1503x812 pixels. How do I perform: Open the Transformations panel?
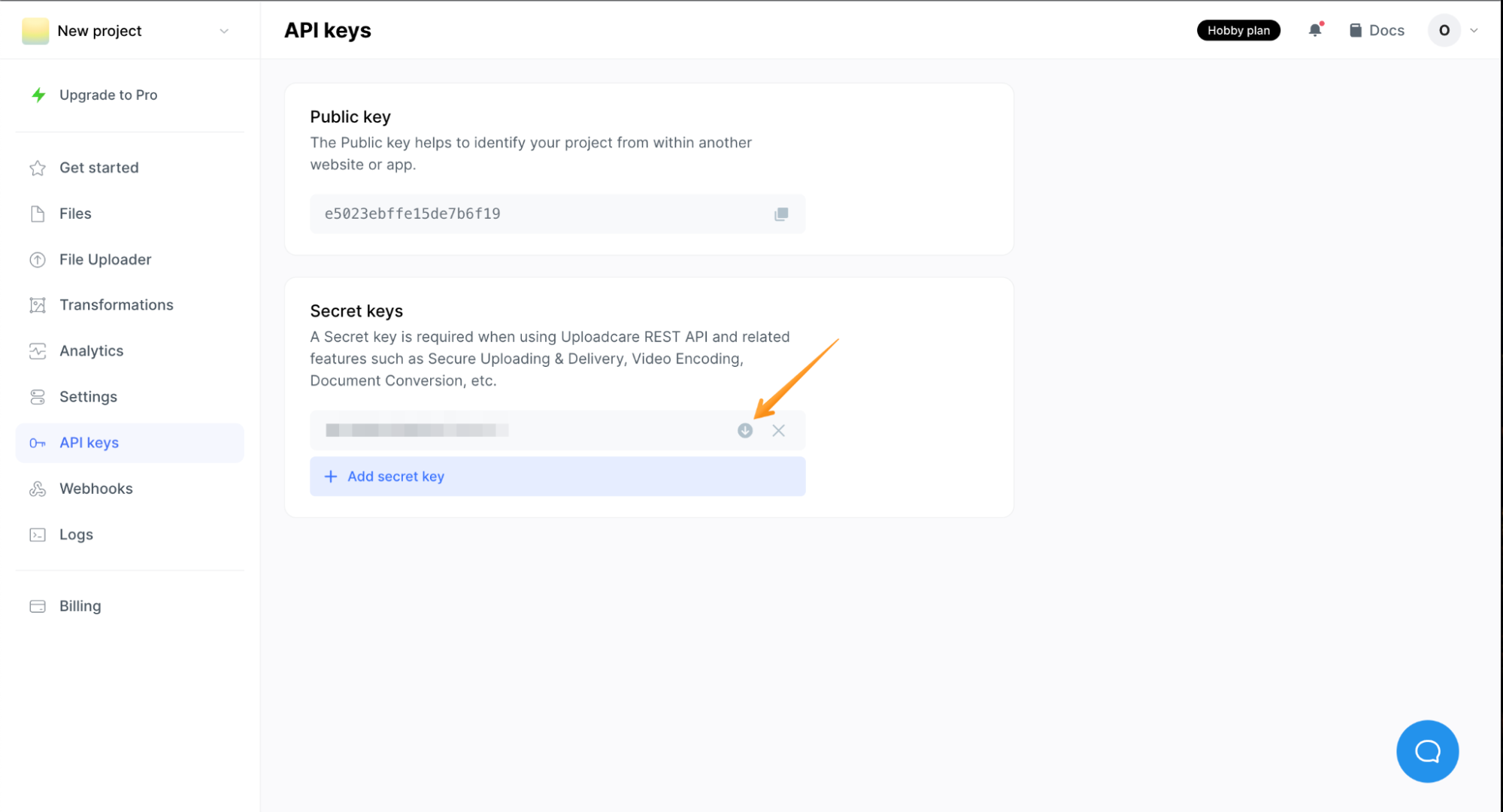tap(116, 304)
